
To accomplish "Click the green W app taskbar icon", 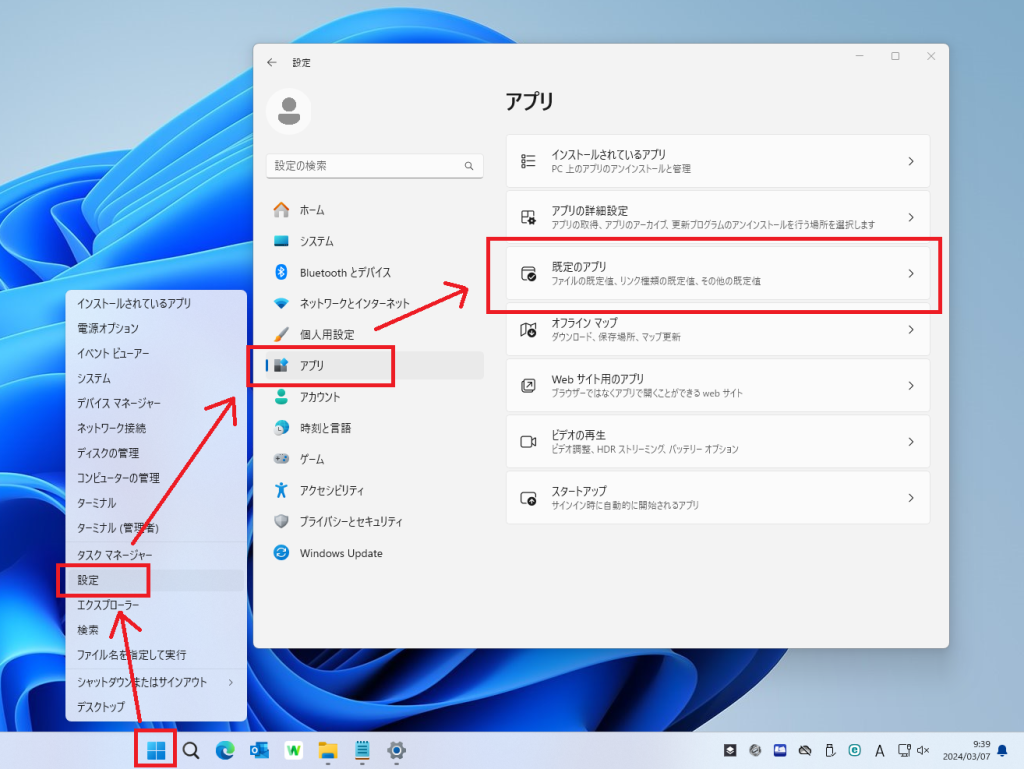I will click(294, 751).
